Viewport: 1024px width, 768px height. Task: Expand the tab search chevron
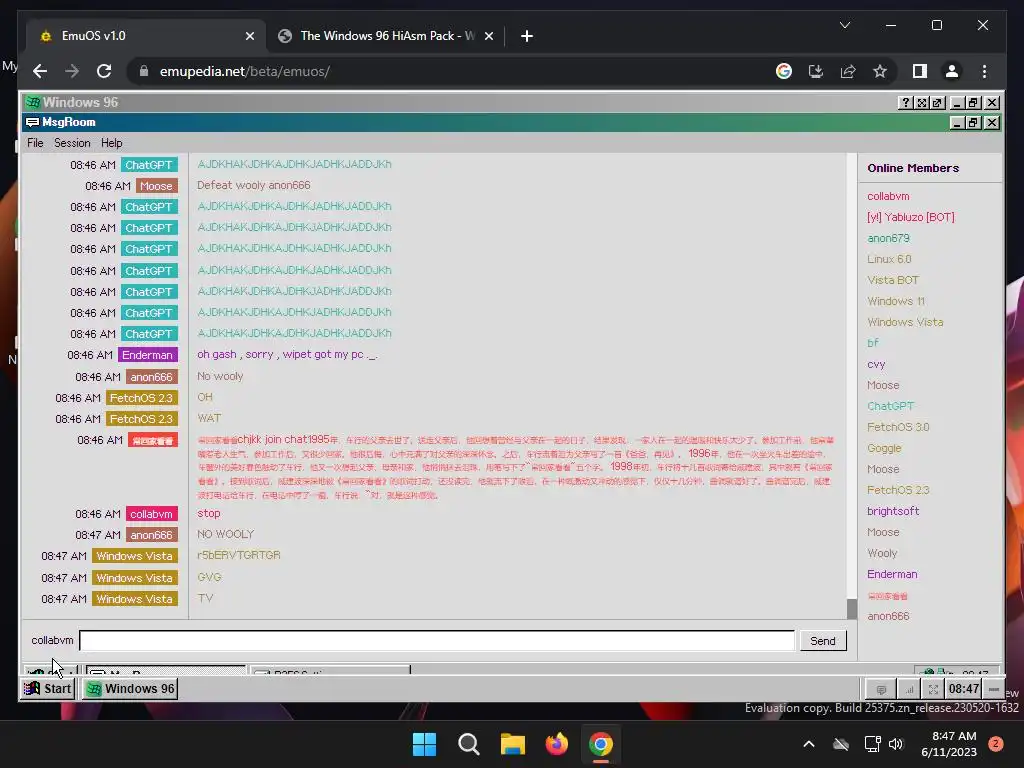tap(844, 25)
